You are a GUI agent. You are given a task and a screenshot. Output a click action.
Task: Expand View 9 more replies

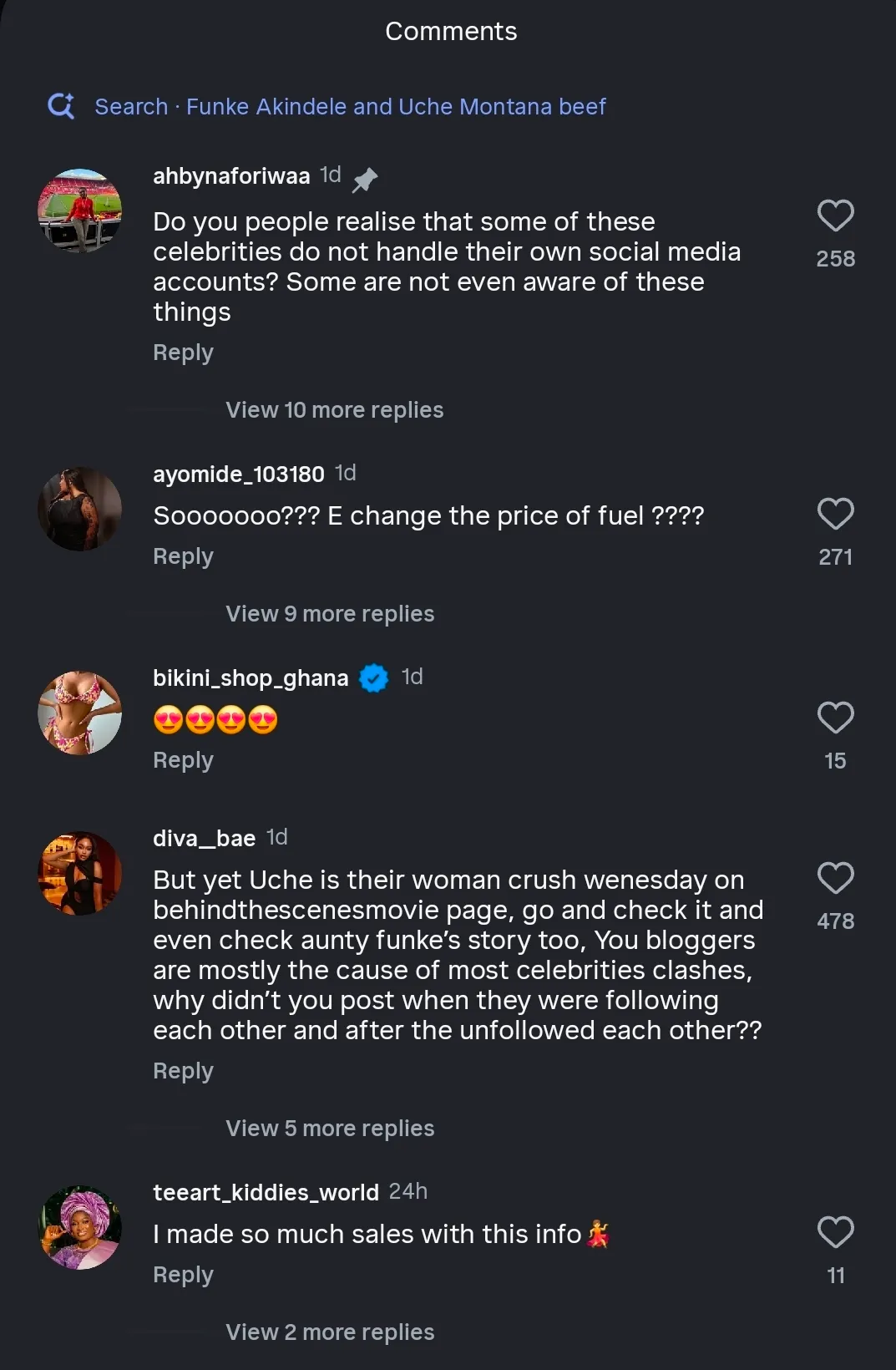click(x=330, y=614)
